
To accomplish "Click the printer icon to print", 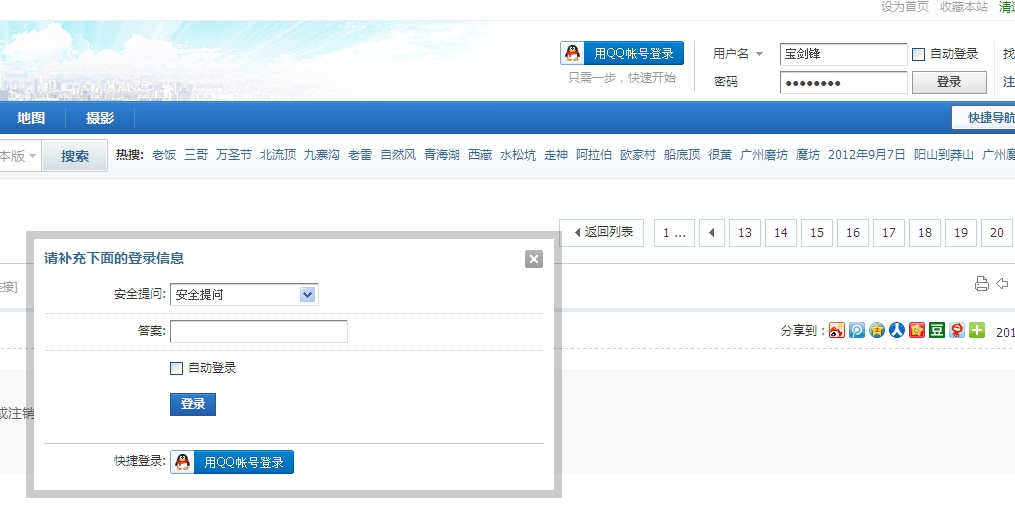I will [981, 284].
